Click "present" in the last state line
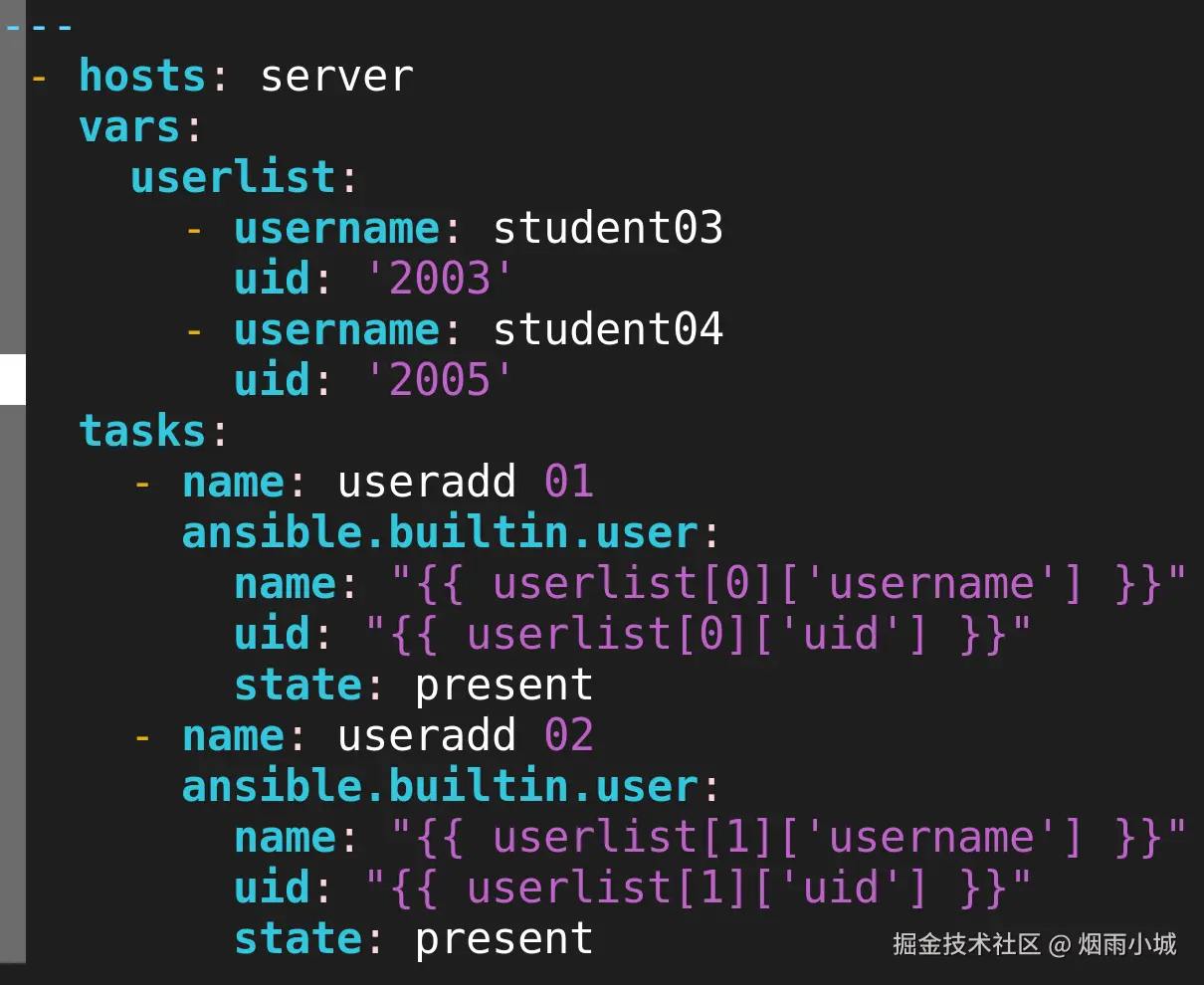The width and height of the screenshot is (1204, 985). coord(503,939)
